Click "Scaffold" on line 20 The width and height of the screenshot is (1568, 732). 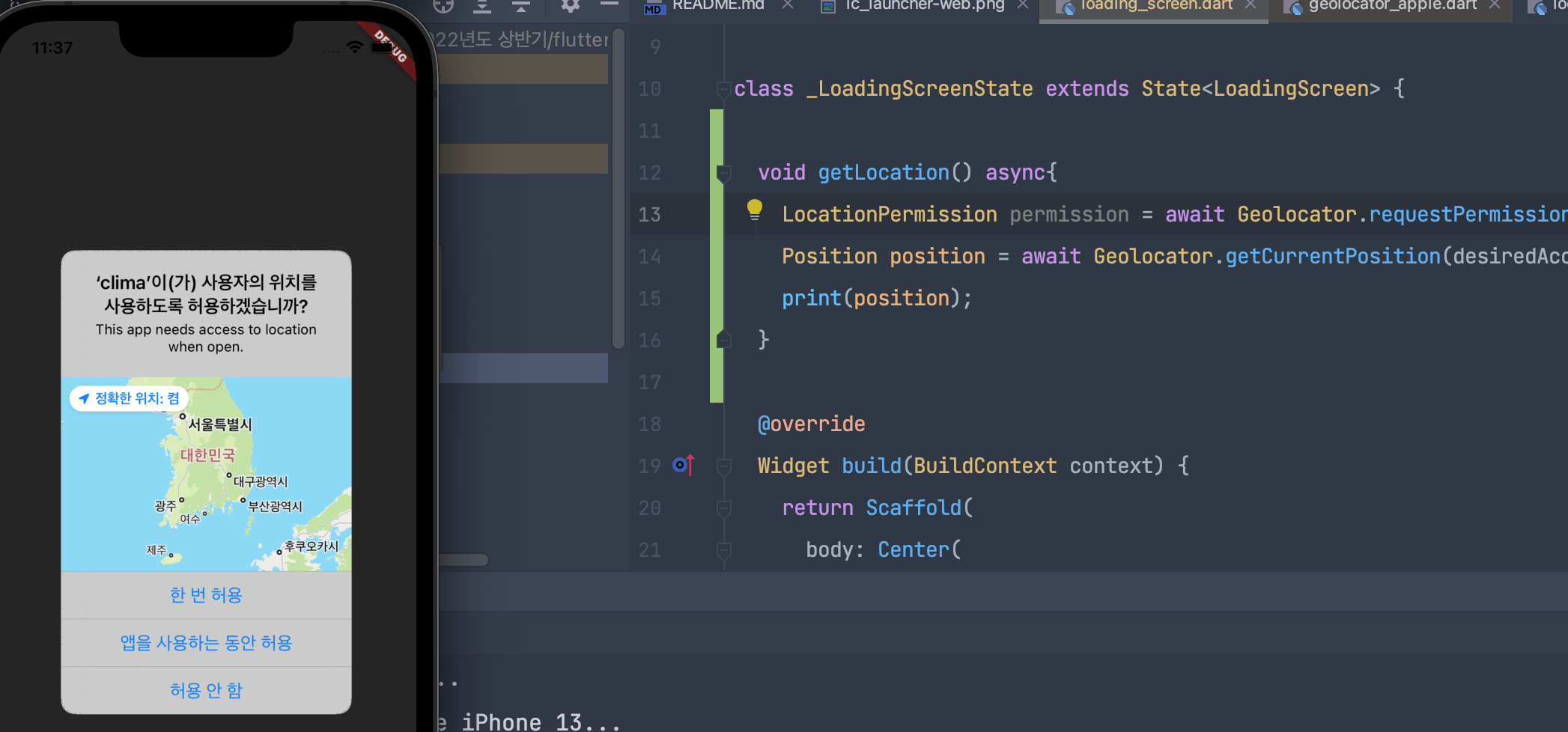pos(914,508)
